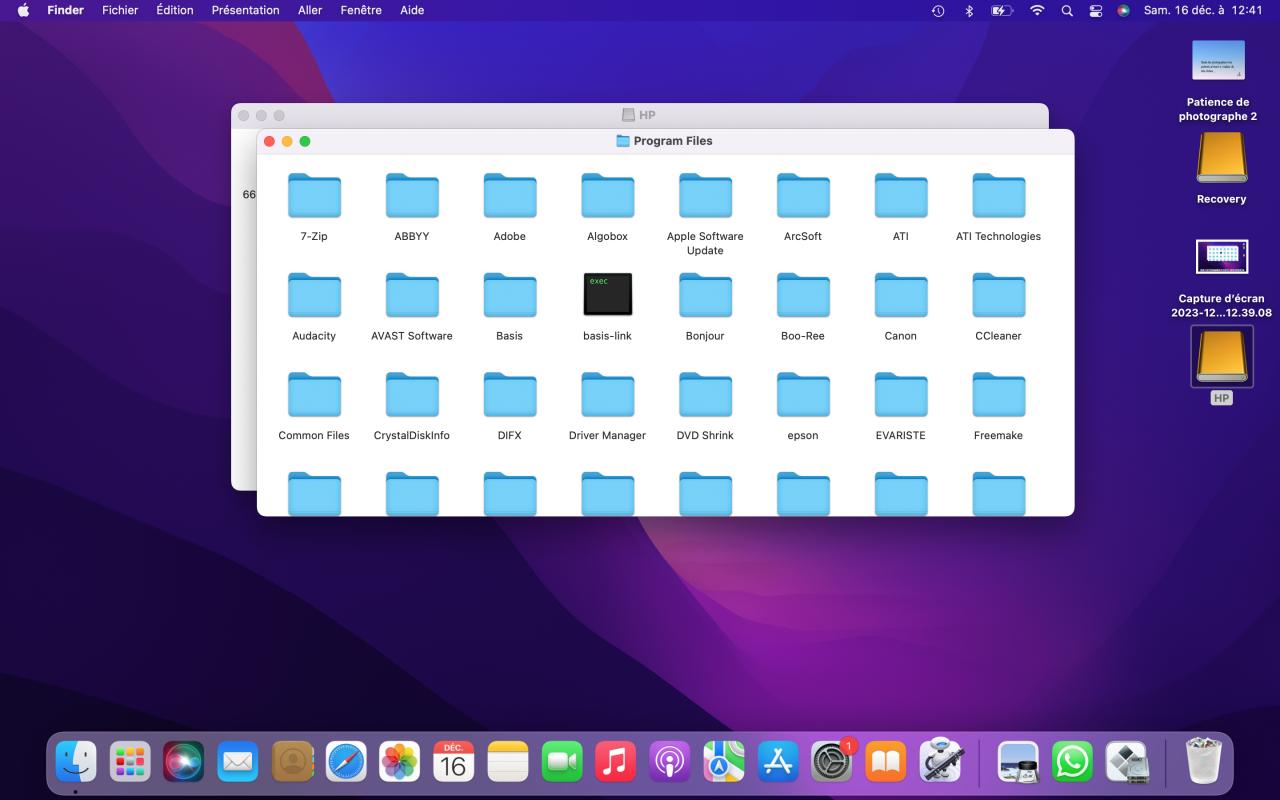
Task: Select the DIFX folder icon
Action: (510, 395)
